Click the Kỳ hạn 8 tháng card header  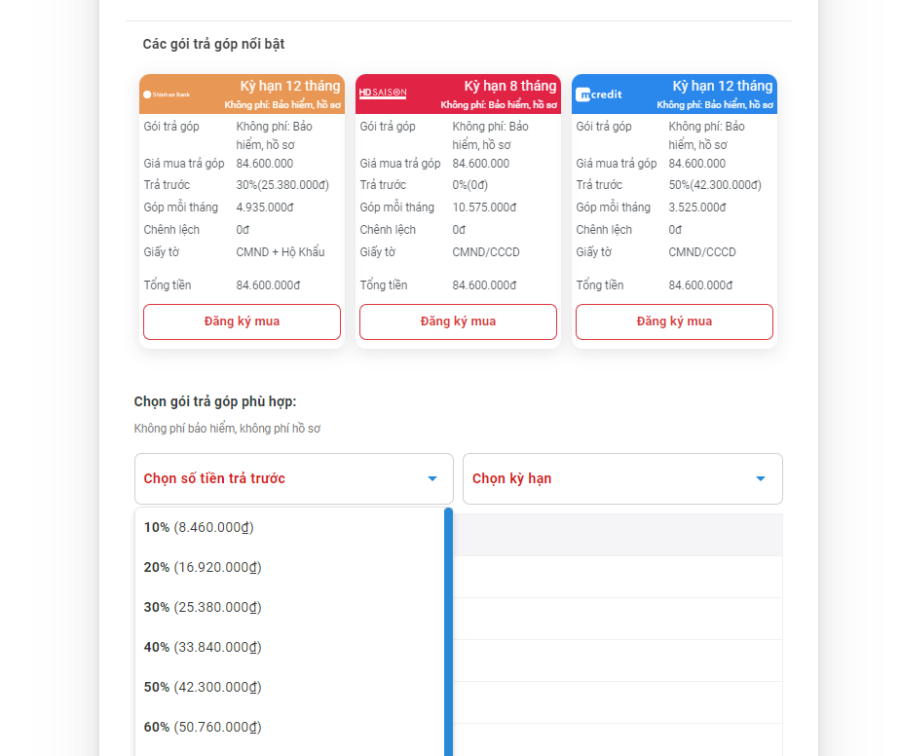coord(509,87)
